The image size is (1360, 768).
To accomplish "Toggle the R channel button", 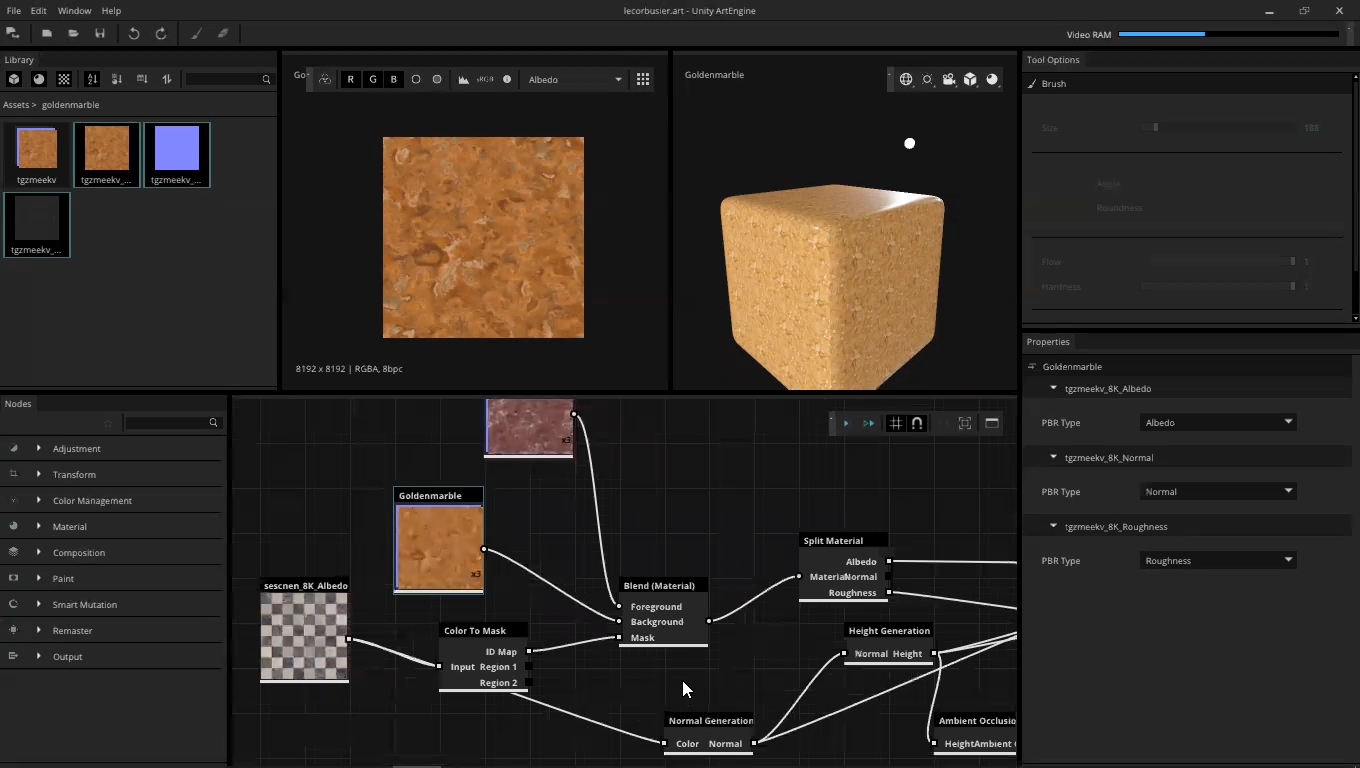I will point(350,79).
